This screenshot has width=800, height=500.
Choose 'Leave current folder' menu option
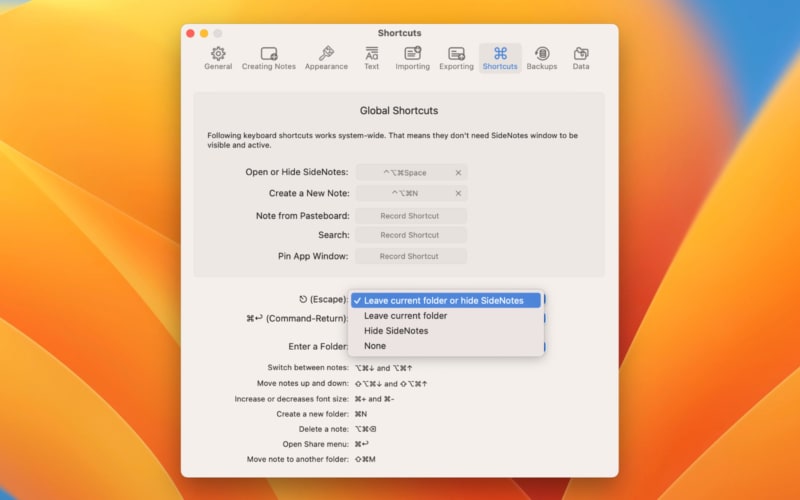pos(446,316)
